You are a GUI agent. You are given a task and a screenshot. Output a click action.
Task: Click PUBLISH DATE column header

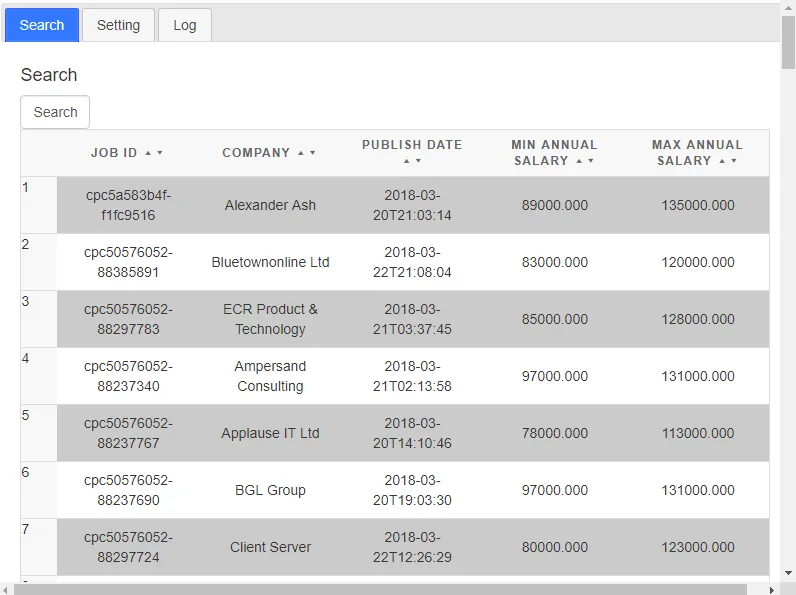pos(412,153)
